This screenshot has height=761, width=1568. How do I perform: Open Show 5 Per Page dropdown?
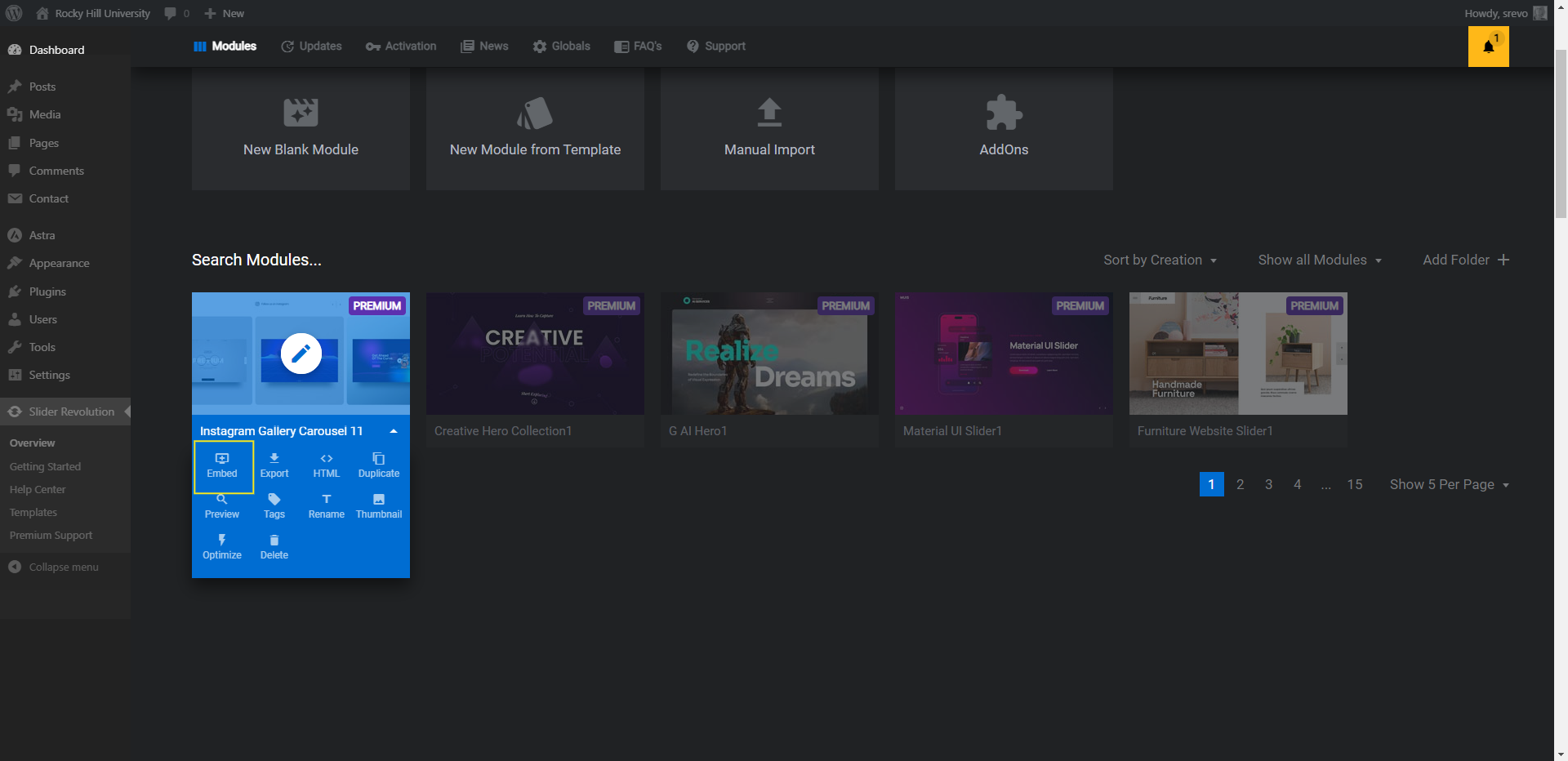tap(1450, 484)
